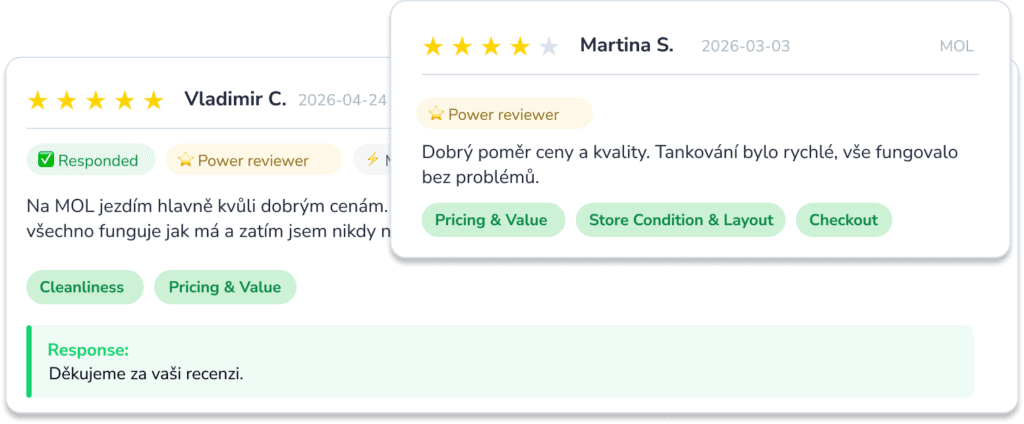Click the lightning bolt icon badge
Image resolution: width=1024 pixels, height=424 pixels.
(x=372, y=159)
